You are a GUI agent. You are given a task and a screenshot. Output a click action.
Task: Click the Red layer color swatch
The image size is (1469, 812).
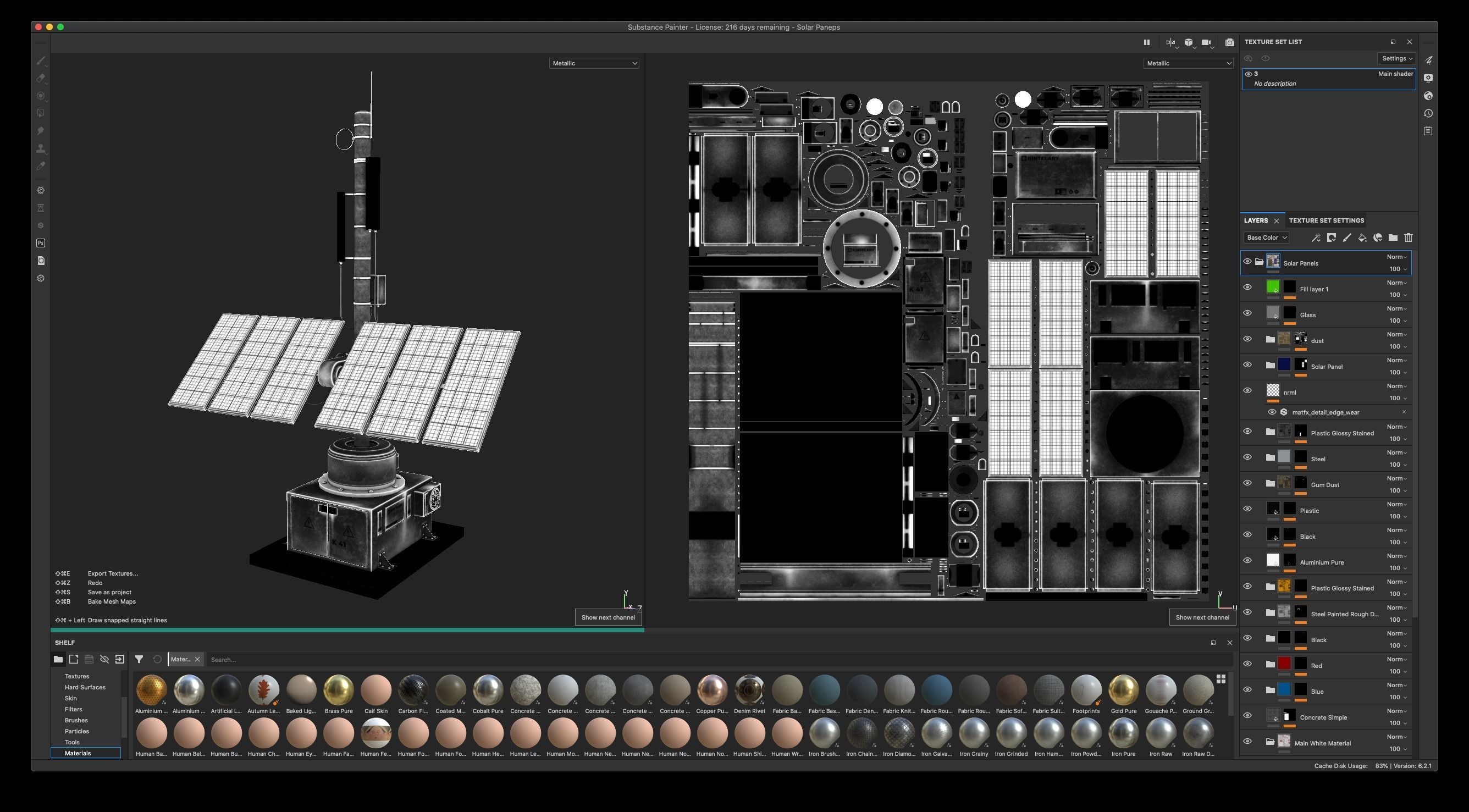pyautogui.click(x=1284, y=664)
